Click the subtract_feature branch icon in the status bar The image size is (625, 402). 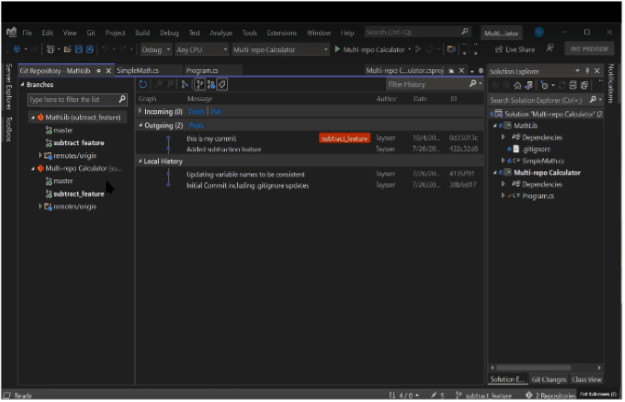tap(458, 396)
